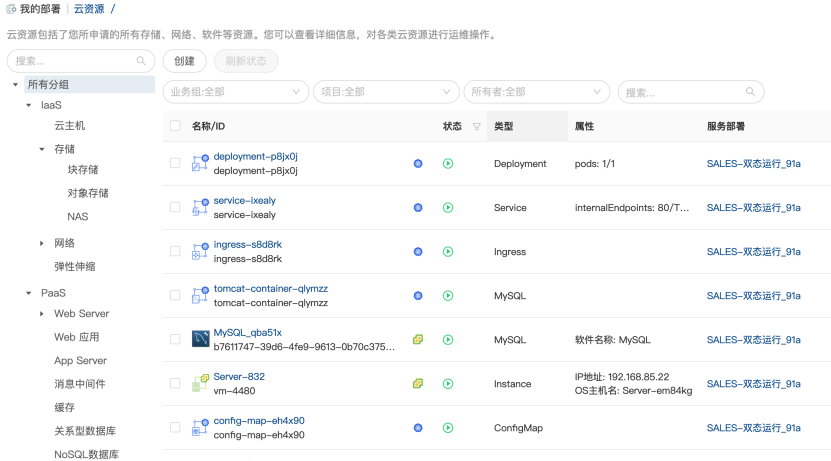
Task: Check the deployment-p8jx0j row checkbox
Action: coord(175,163)
